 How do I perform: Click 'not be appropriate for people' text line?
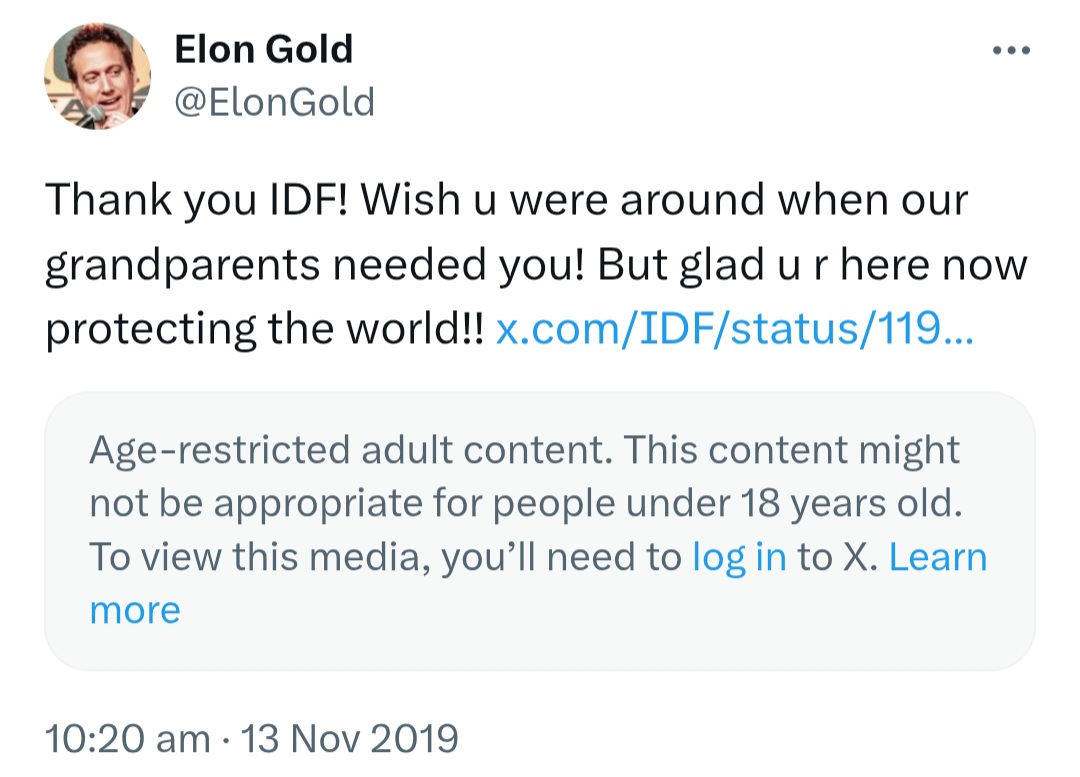click(353, 504)
